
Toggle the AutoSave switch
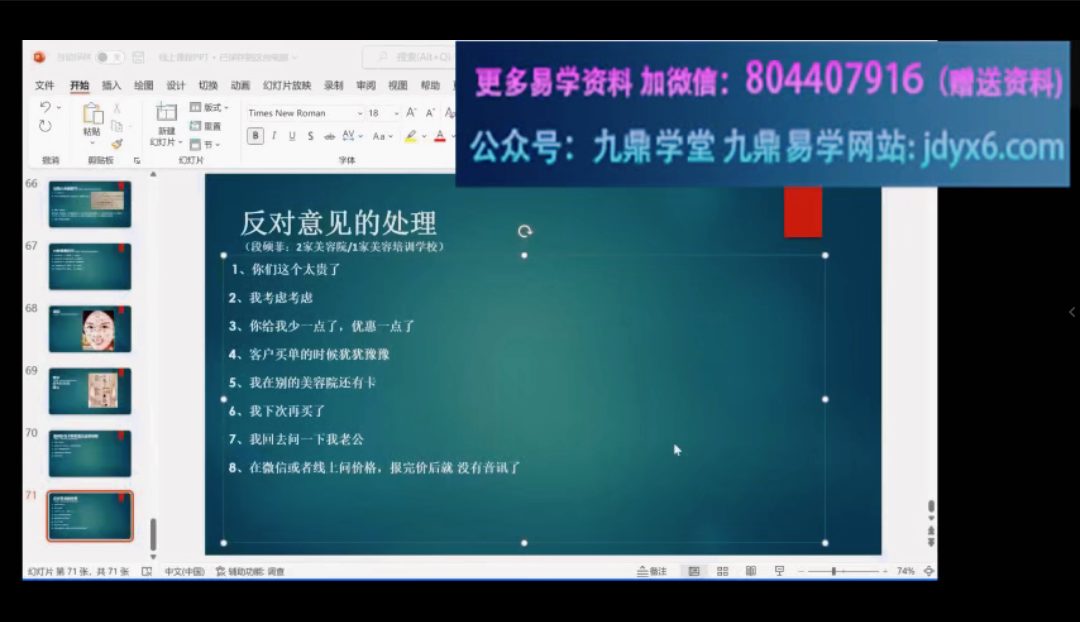pyautogui.click(x=109, y=57)
